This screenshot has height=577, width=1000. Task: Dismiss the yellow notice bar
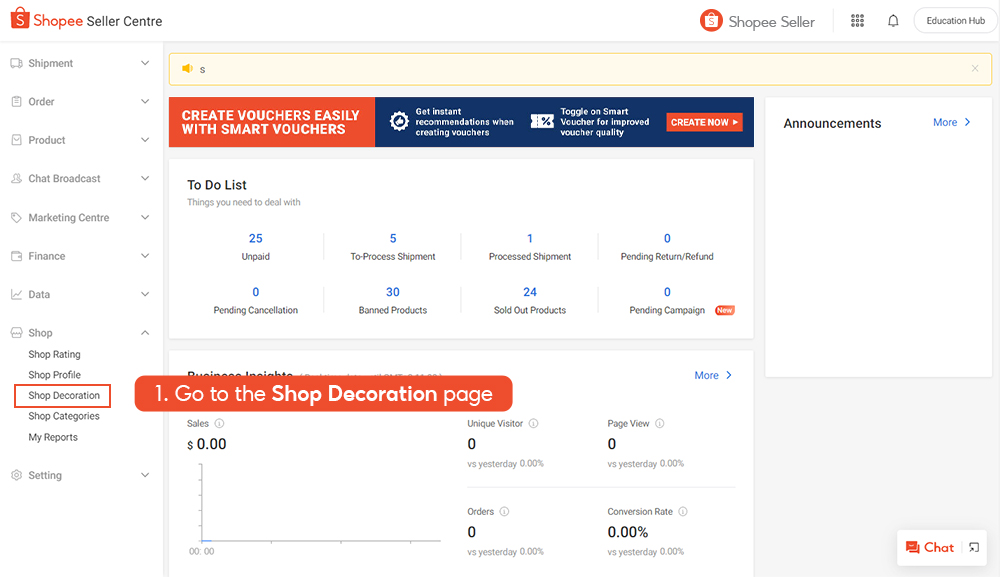[x=974, y=68]
